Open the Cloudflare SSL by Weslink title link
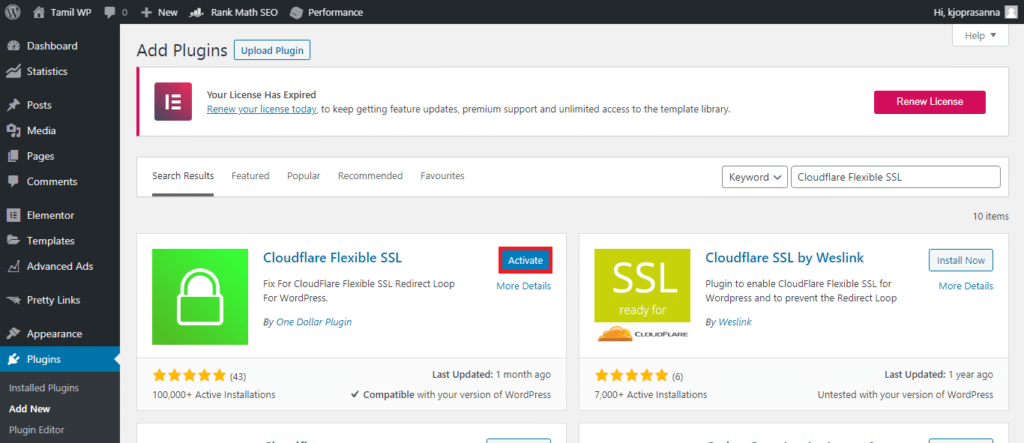 784,258
